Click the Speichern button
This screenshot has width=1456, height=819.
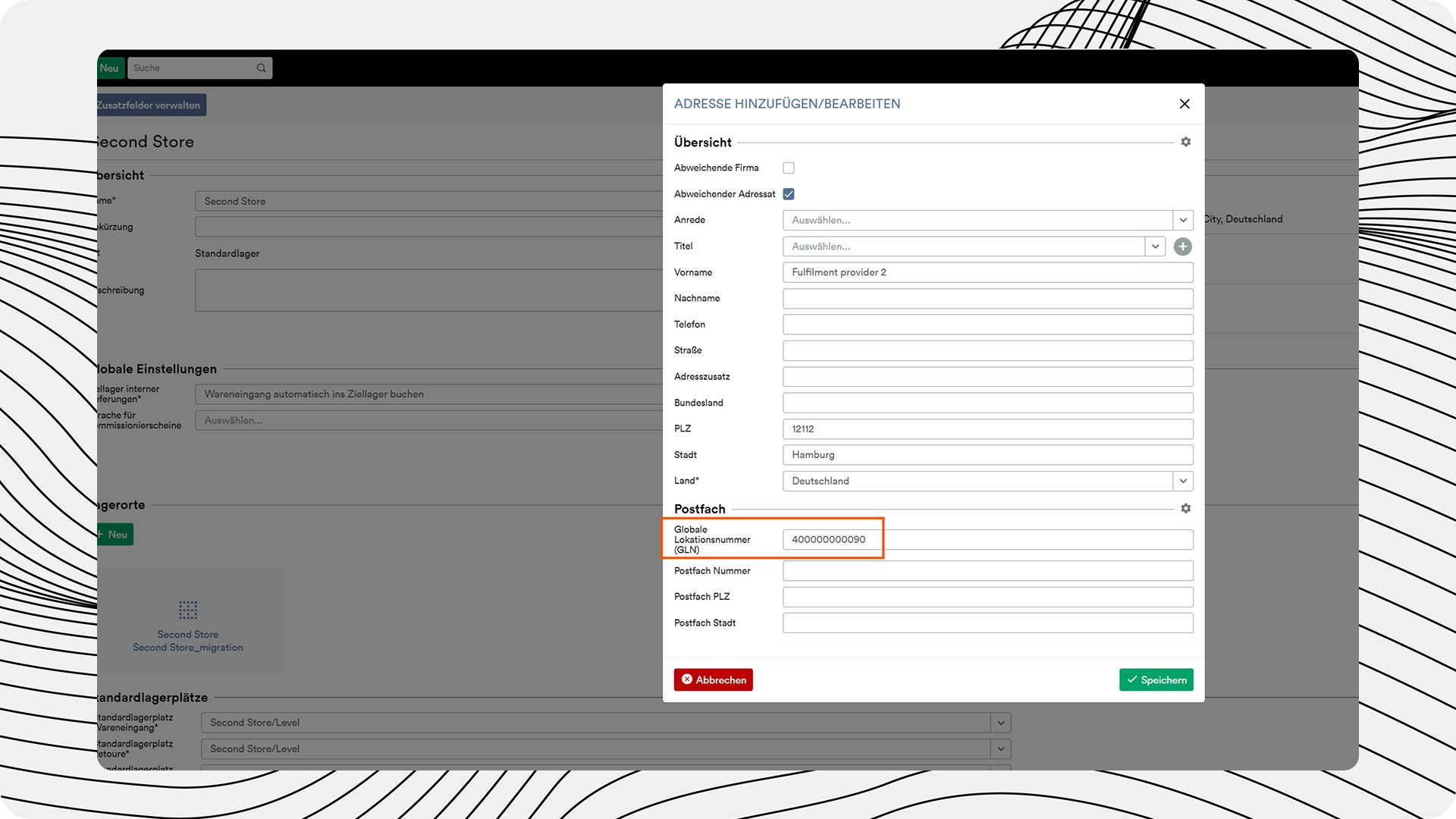(x=1156, y=679)
